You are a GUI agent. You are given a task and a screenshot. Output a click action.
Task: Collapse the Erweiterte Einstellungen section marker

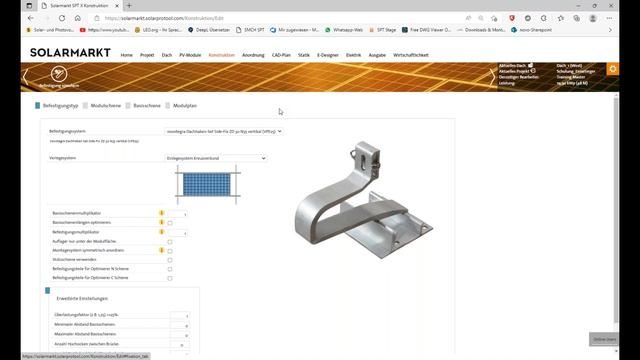(x=47, y=290)
